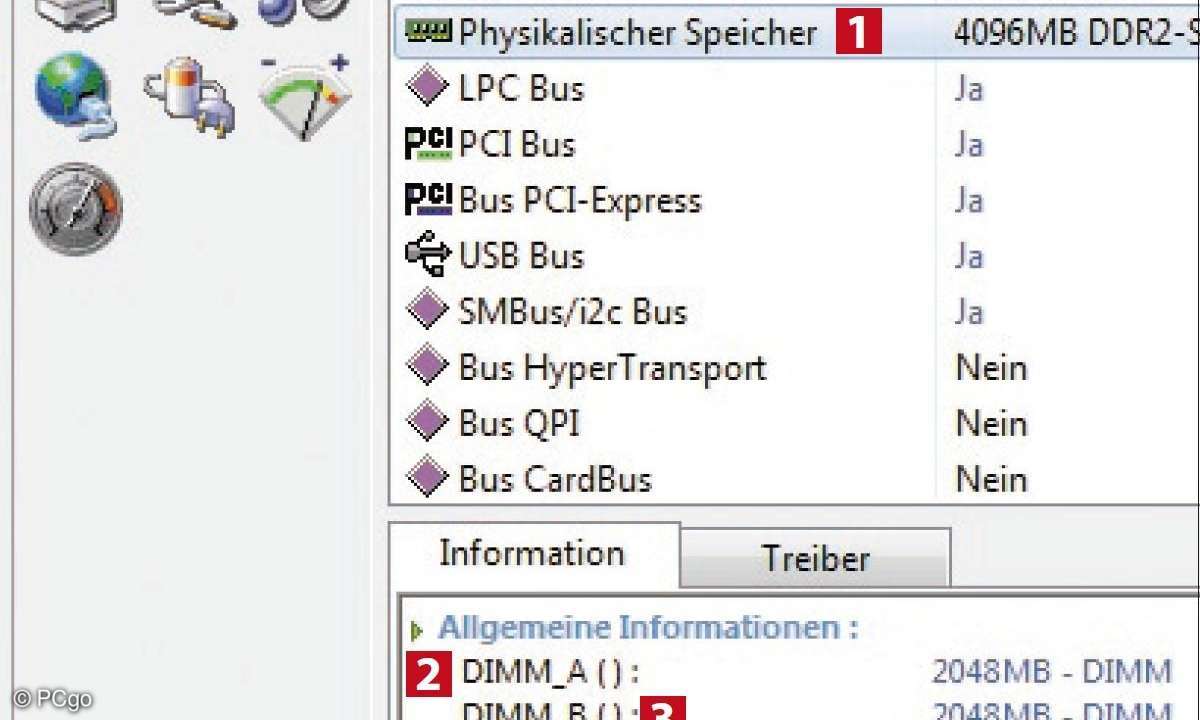Click the purple diamond icon beside Bus HyperTransport
1200x720 pixels.
(428, 368)
